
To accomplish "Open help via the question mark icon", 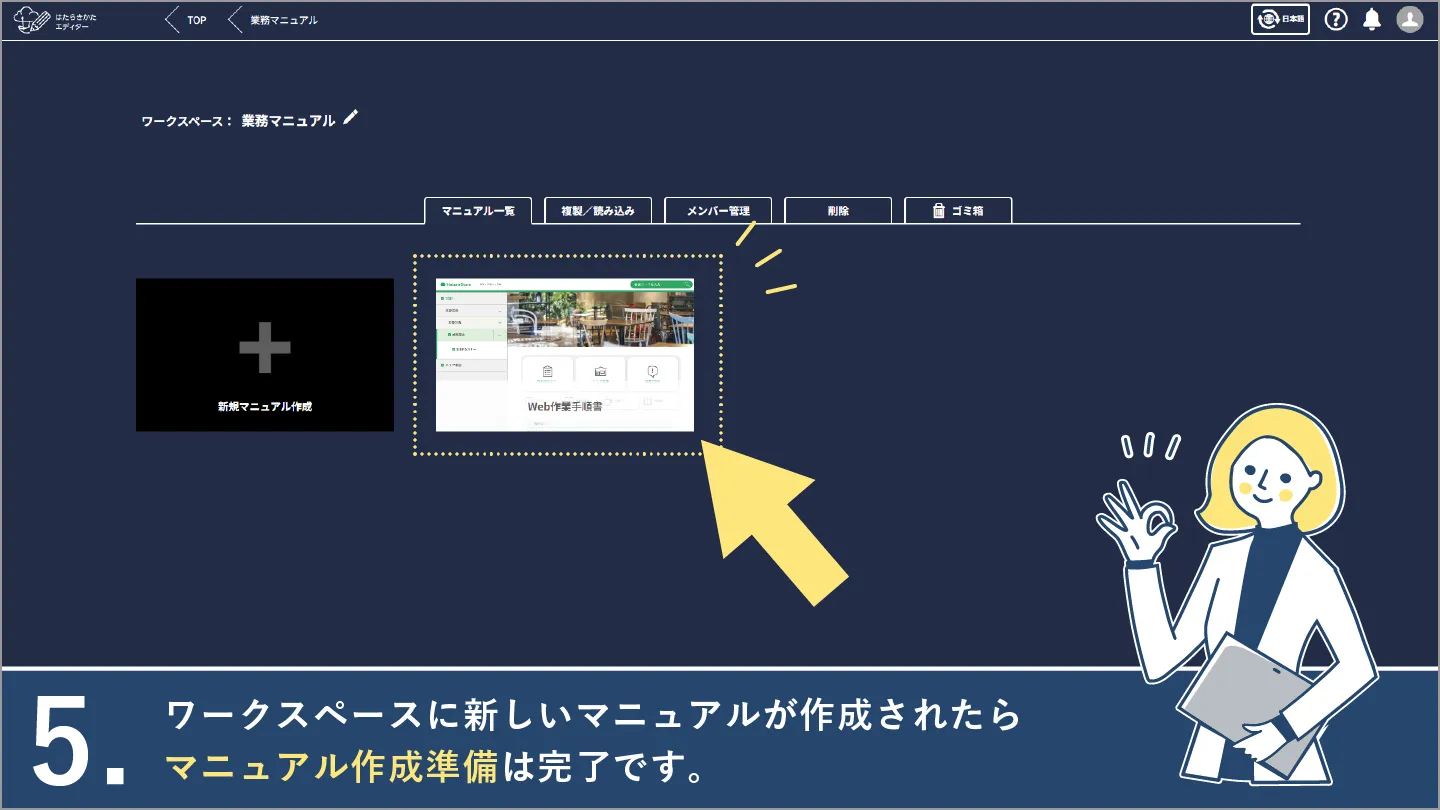I will coord(1336,20).
